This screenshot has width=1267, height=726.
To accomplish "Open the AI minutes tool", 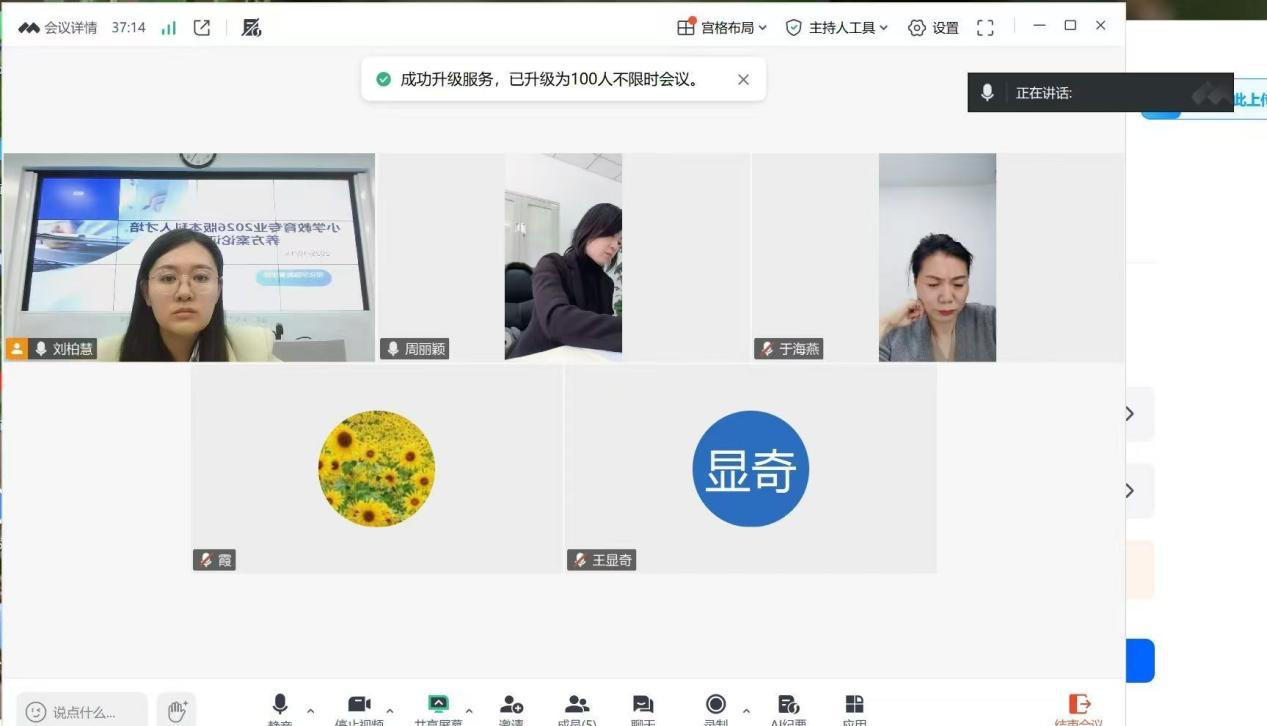I will click(788, 706).
